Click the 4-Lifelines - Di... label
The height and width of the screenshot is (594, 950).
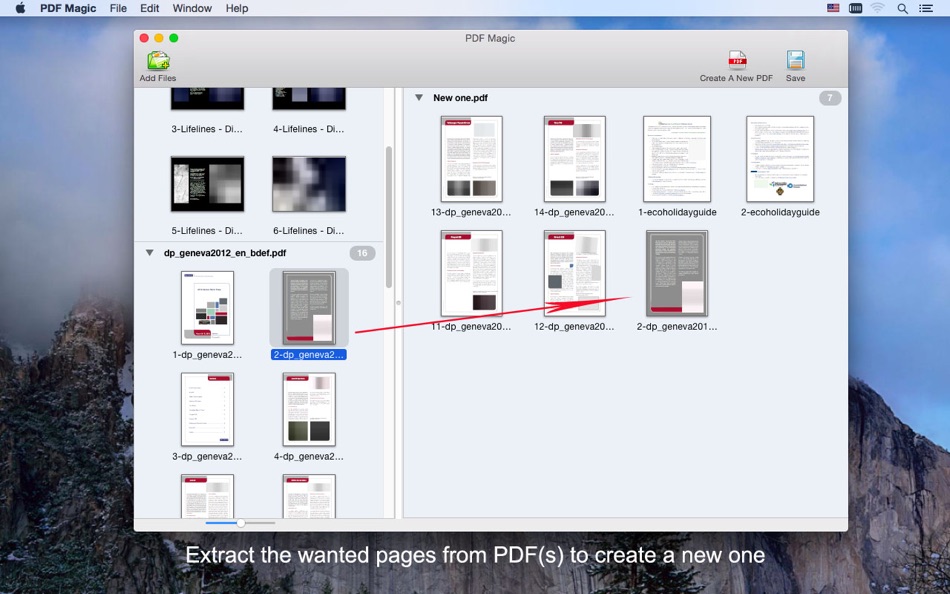308,129
